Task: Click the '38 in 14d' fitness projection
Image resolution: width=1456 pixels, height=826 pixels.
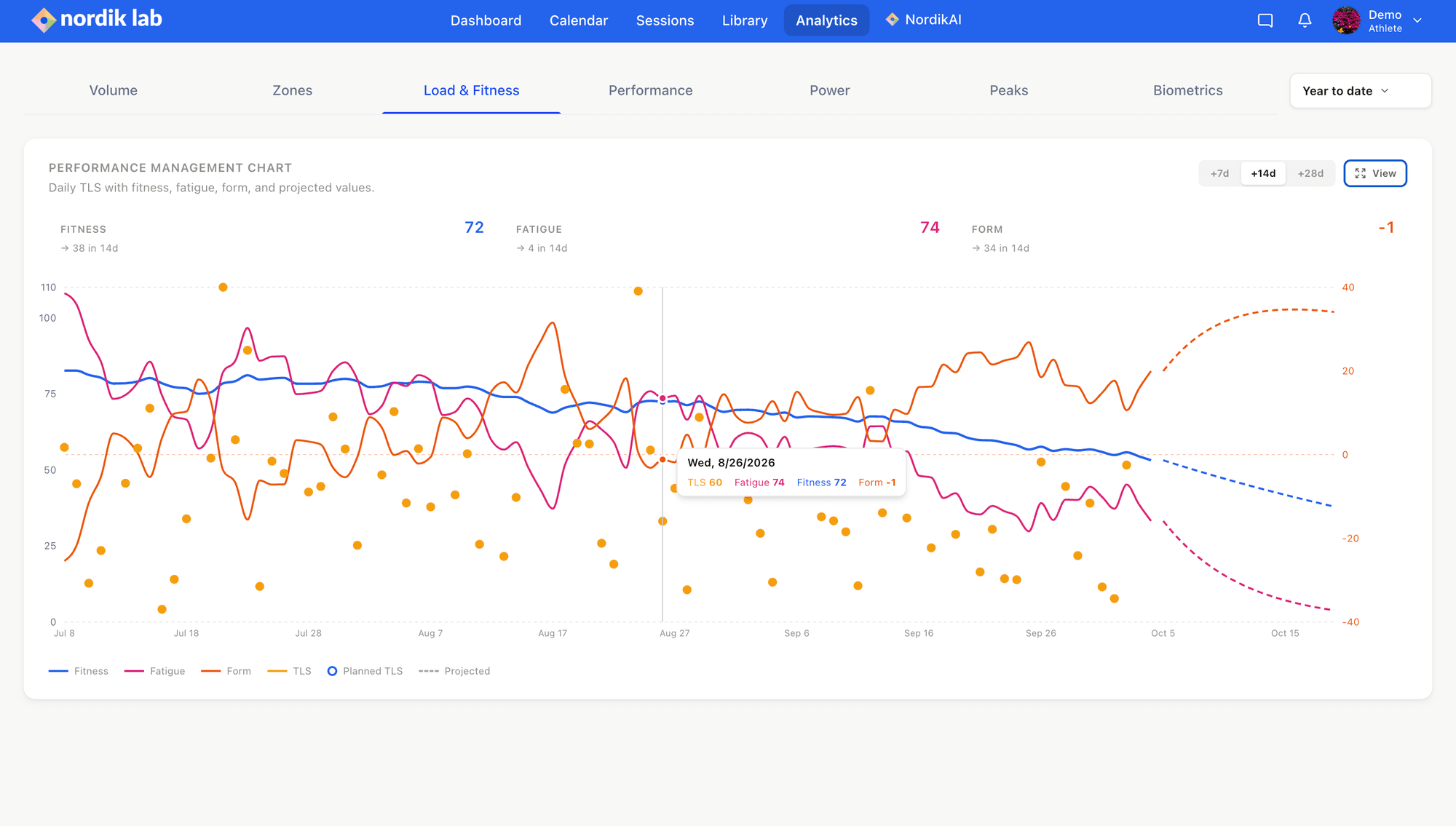Action: pyautogui.click(x=90, y=248)
